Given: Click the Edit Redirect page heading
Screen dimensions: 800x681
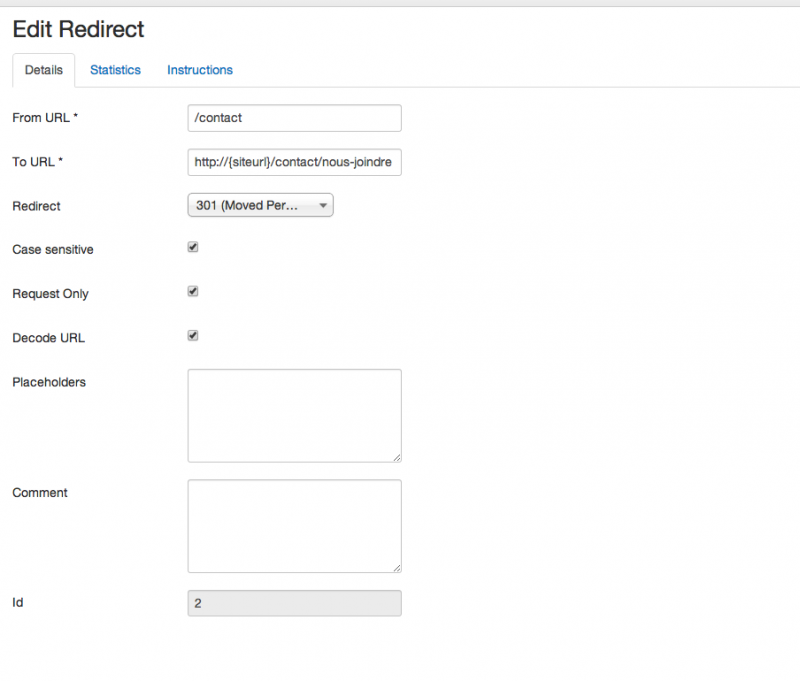Looking at the screenshot, I should point(78,30).
